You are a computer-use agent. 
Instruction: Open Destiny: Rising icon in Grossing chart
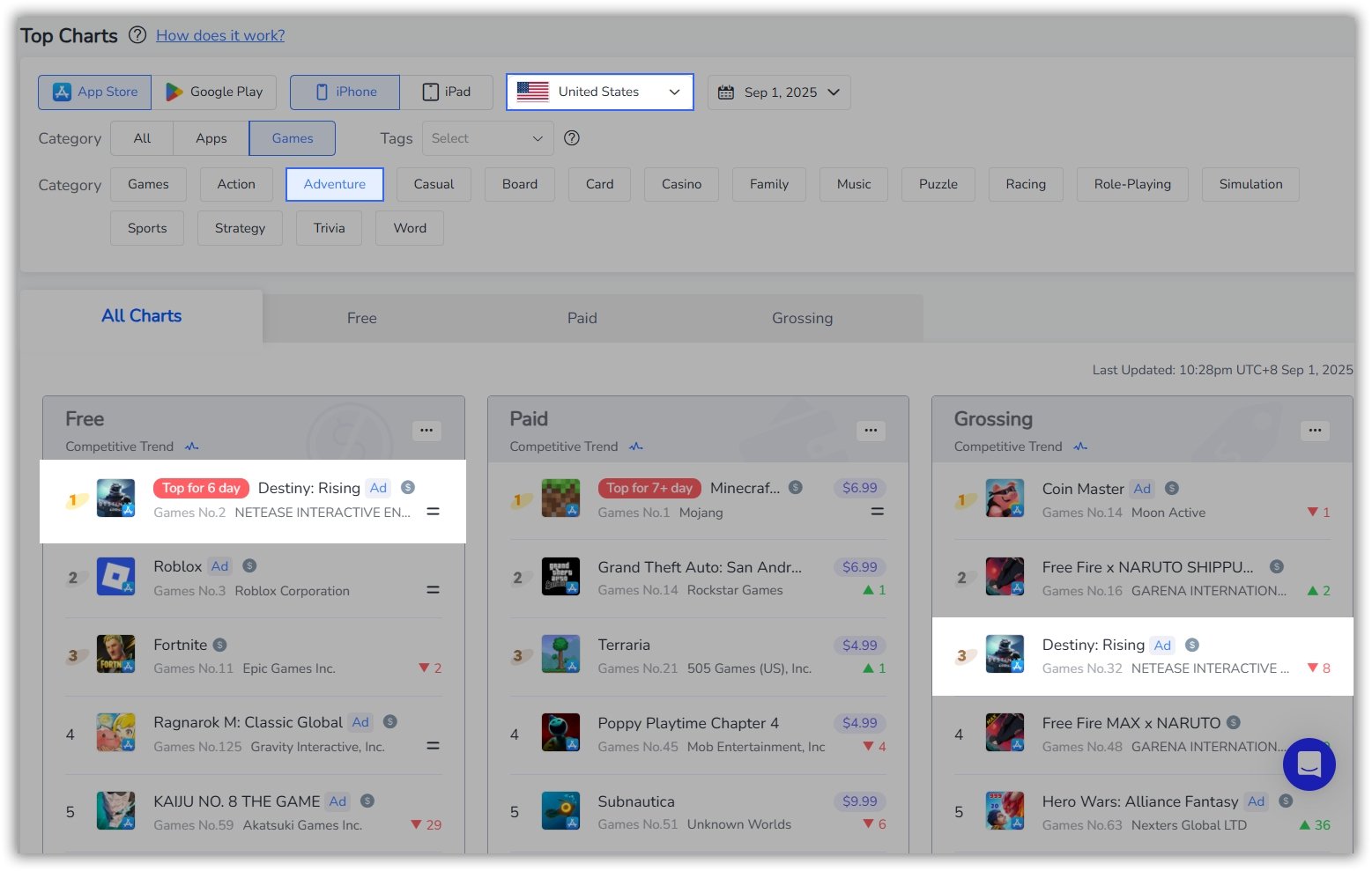click(1005, 654)
